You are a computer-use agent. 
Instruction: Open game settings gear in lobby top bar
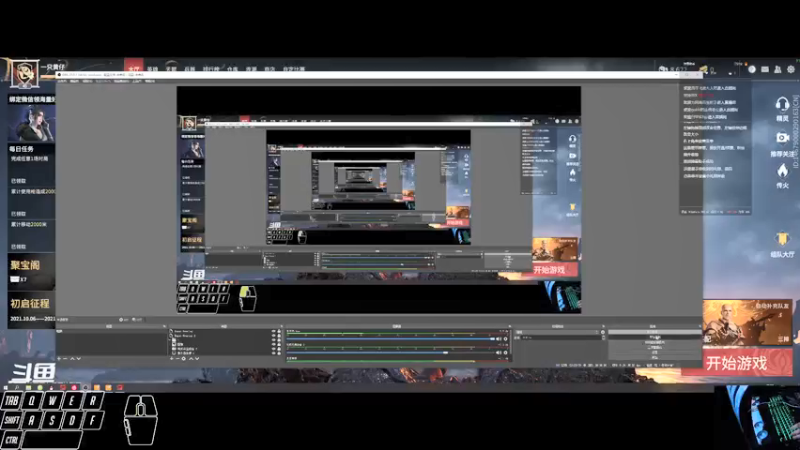790,69
